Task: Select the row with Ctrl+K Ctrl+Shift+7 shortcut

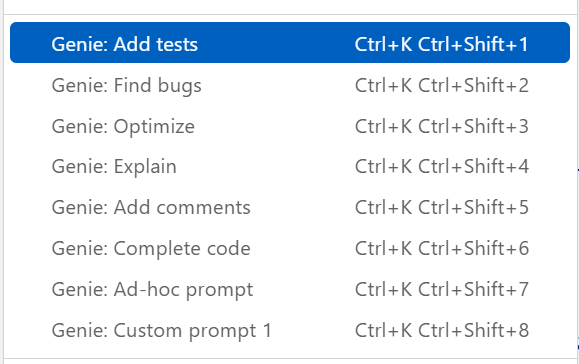Action: pos(290,289)
